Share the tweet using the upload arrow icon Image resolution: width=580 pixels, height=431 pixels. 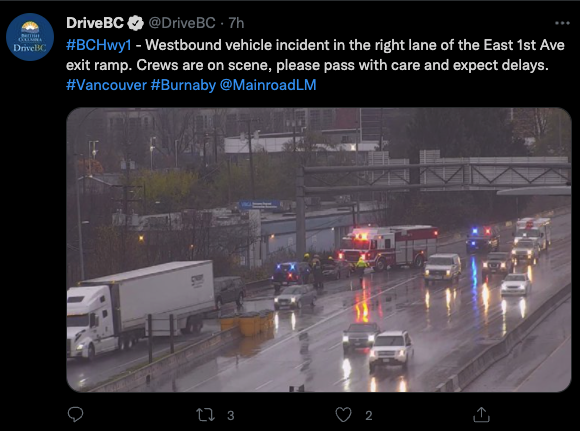point(481,415)
